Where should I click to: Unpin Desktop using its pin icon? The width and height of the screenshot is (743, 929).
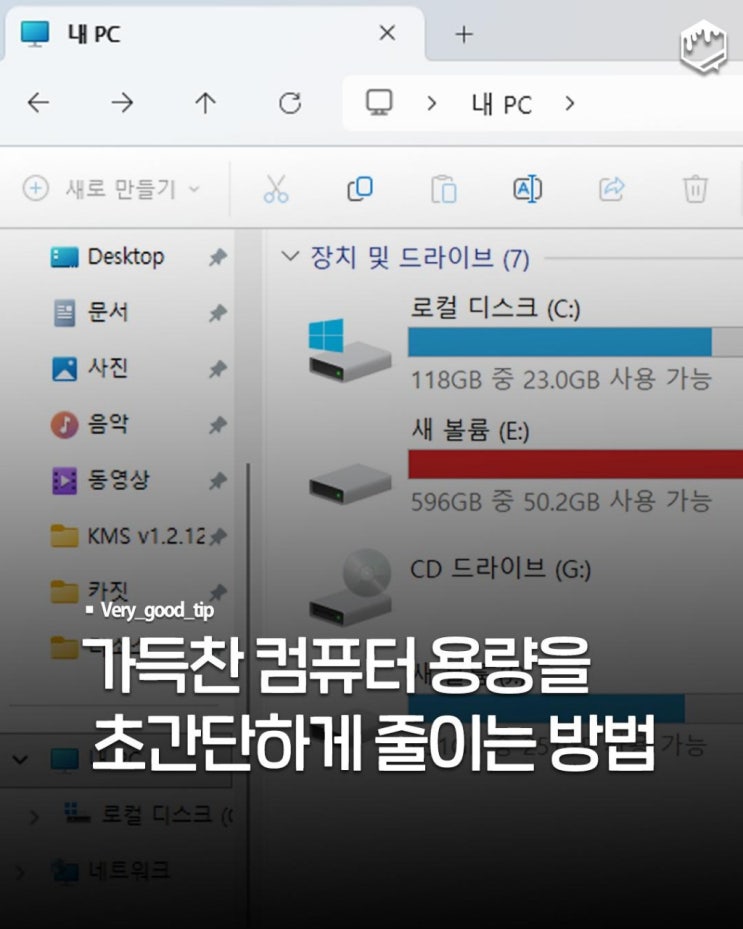point(218,257)
